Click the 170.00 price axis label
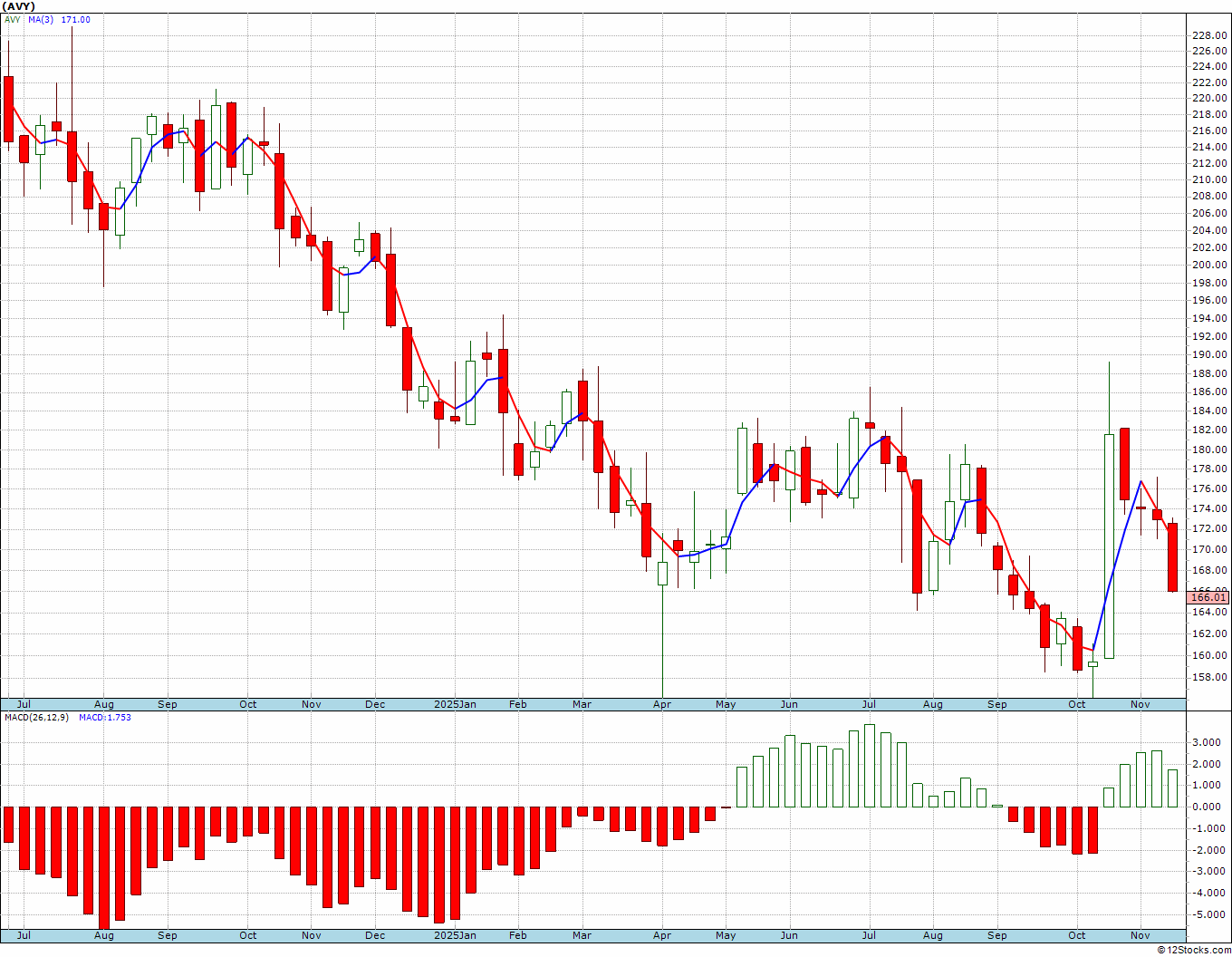Viewport: 1232px width, 957px height. pos(1209,549)
